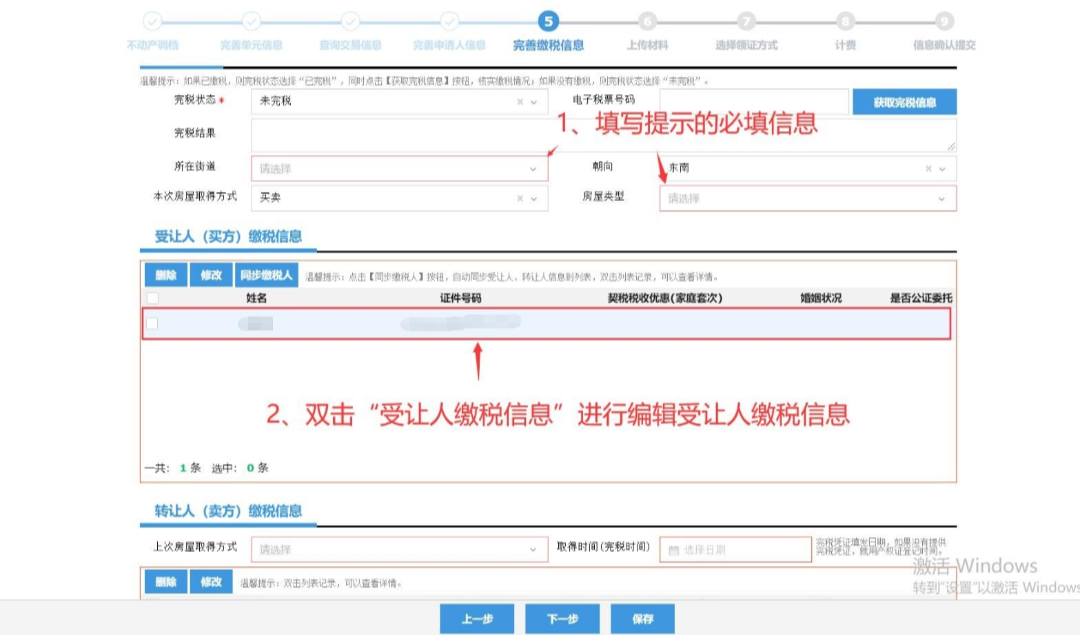Tick the checkbox on the buyer row
Image resolution: width=1080 pixels, height=635 pixels.
pyautogui.click(x=152, y=323)
